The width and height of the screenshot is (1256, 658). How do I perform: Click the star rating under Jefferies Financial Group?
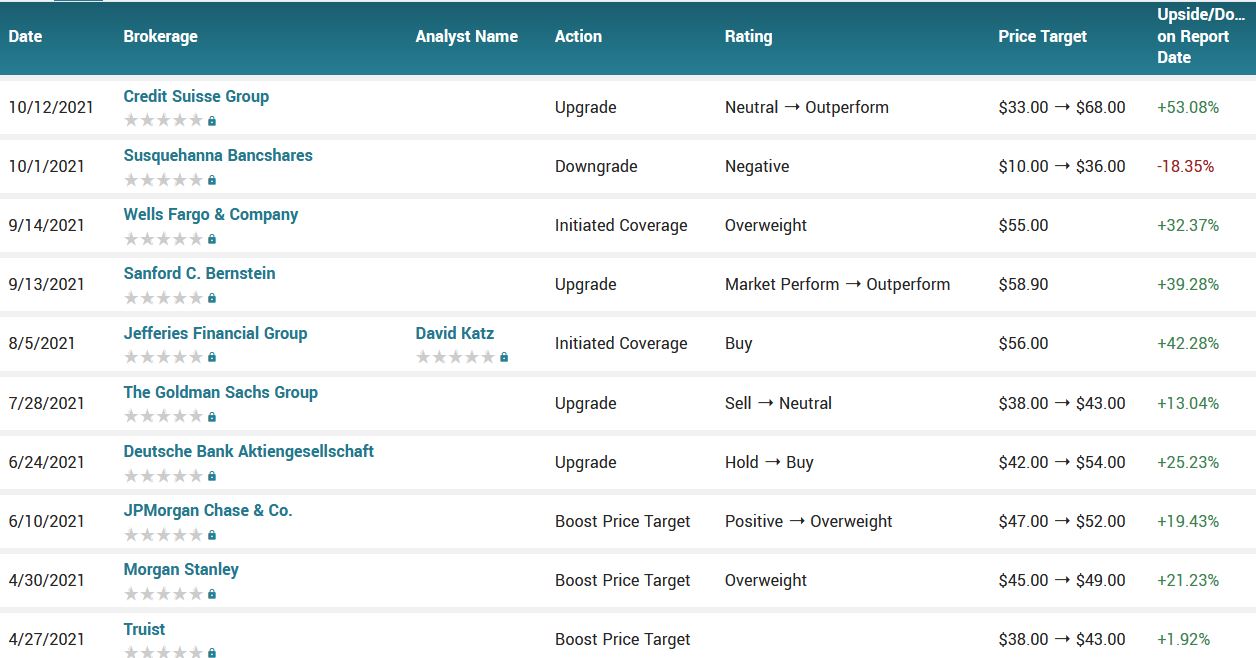click(163, 357)
